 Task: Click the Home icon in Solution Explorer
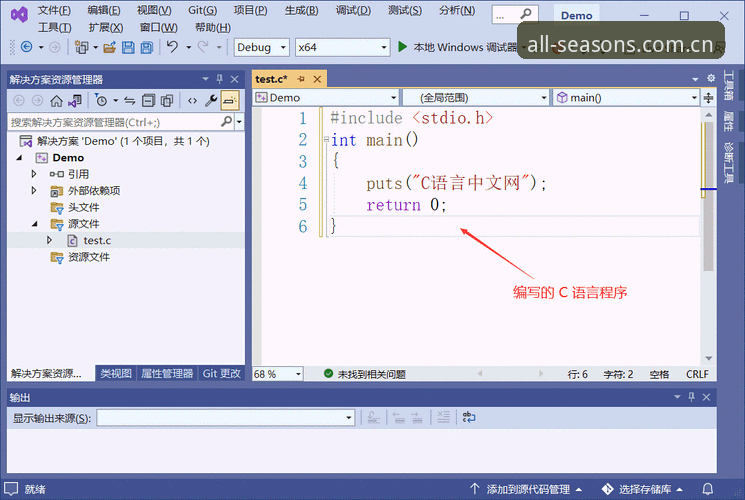[57, 101]
